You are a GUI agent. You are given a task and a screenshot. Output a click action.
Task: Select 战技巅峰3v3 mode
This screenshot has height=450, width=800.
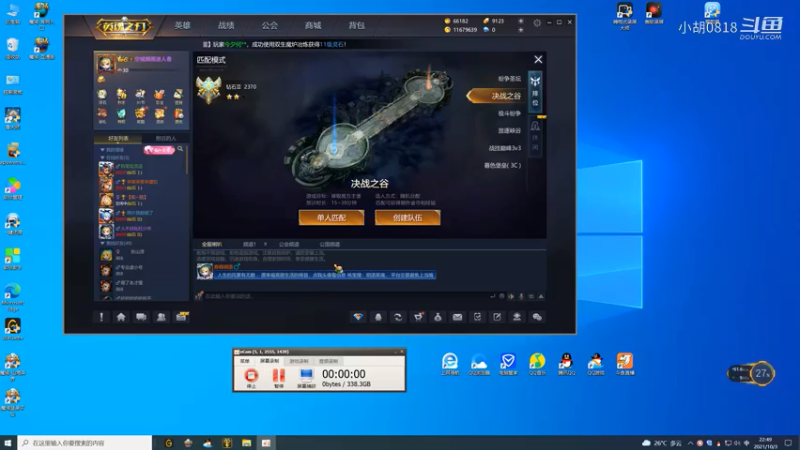tap(505, 148)
